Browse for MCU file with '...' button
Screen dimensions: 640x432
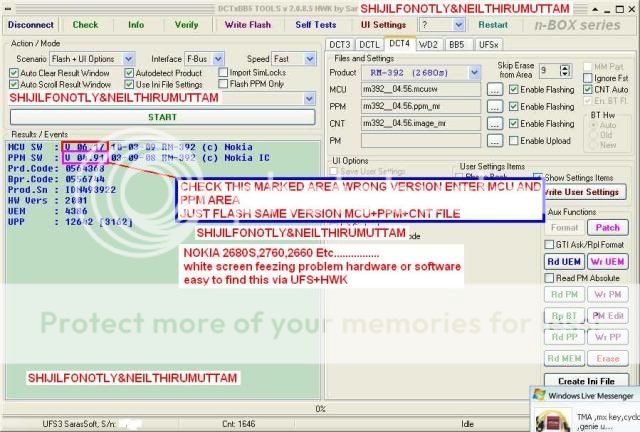tap(494, 89)
